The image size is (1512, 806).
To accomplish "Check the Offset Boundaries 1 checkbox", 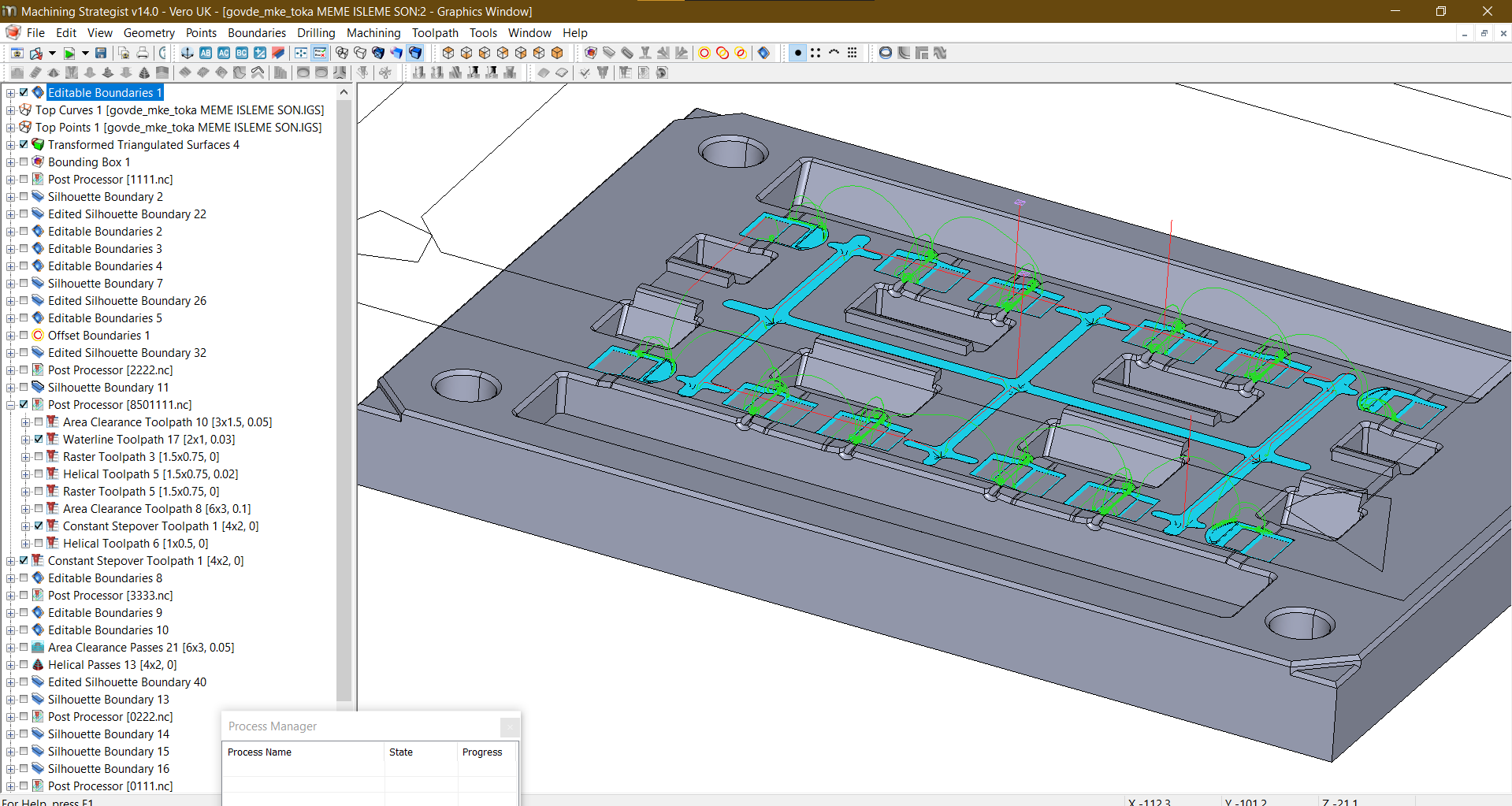I will tap(24, 335).
